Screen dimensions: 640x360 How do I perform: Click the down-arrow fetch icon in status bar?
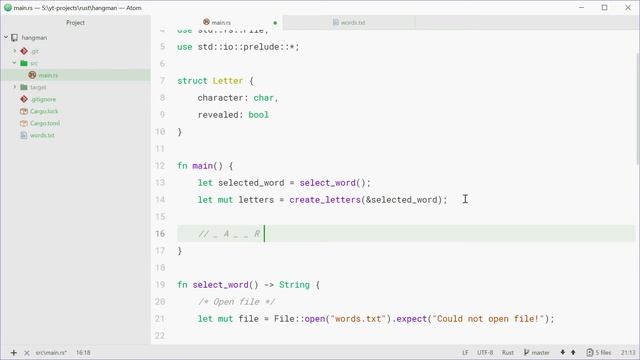click(562, 352)
